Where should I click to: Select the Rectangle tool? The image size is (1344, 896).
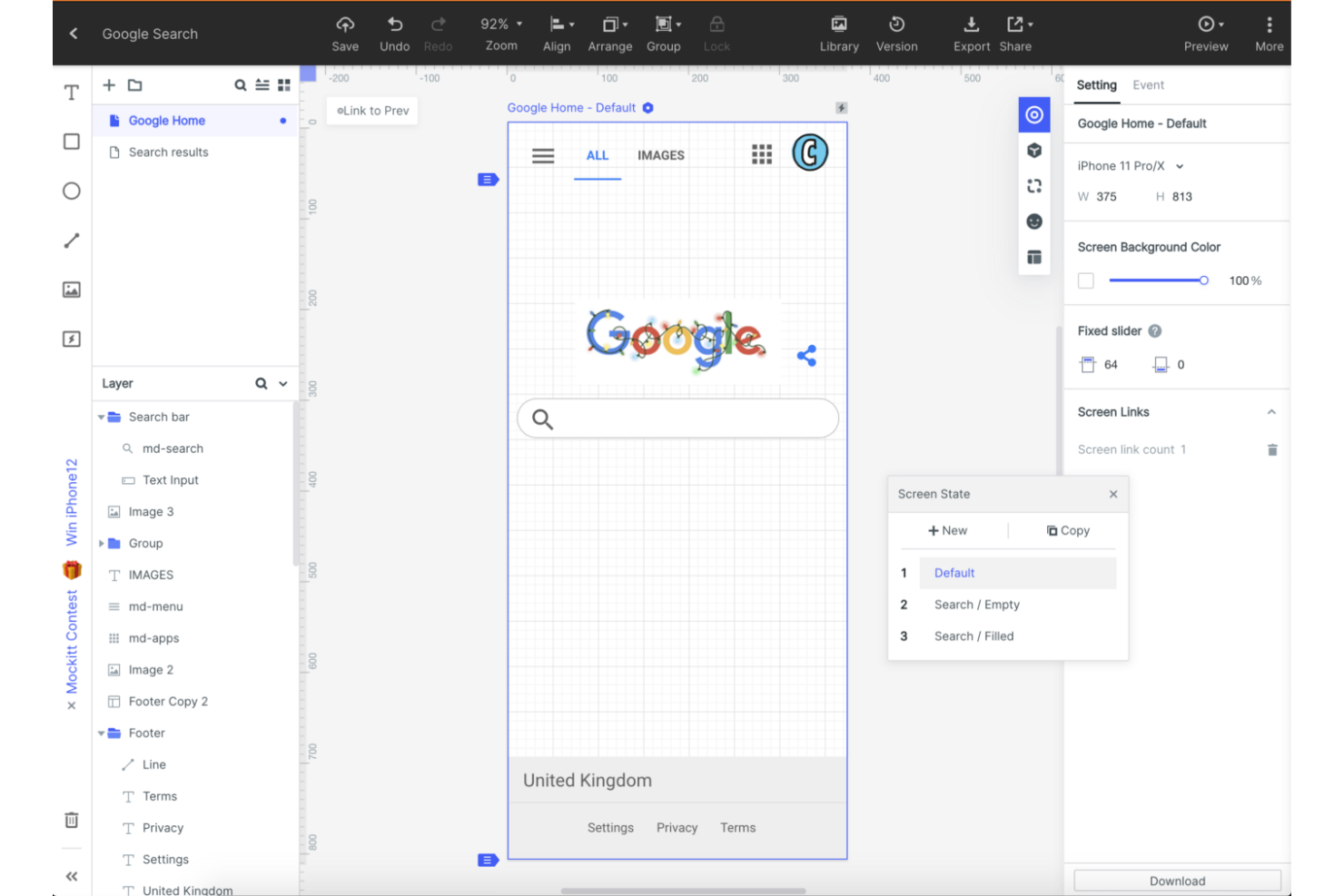tap(72, 142)
